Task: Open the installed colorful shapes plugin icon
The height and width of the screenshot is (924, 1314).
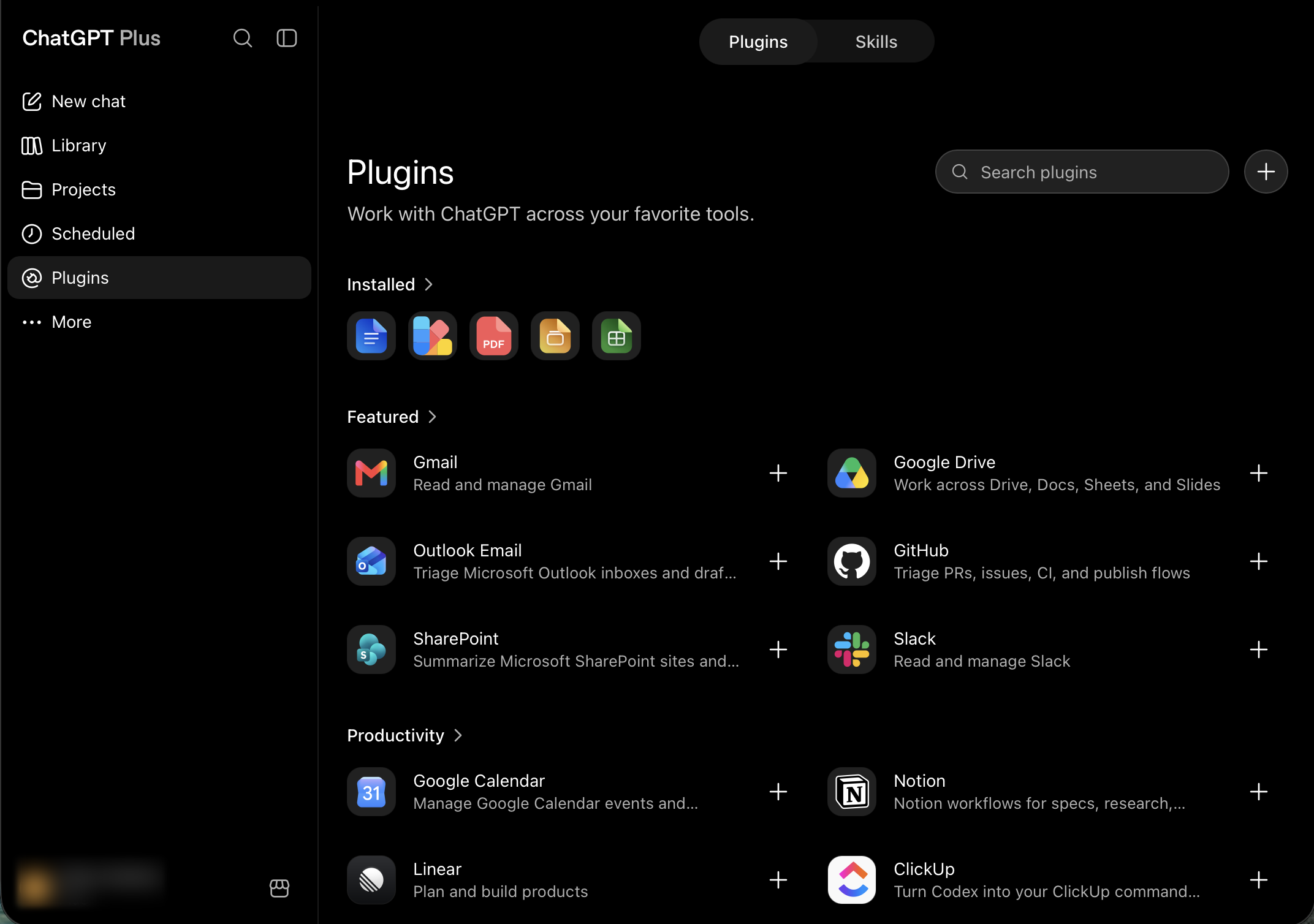Action: (x=433, y=336)
